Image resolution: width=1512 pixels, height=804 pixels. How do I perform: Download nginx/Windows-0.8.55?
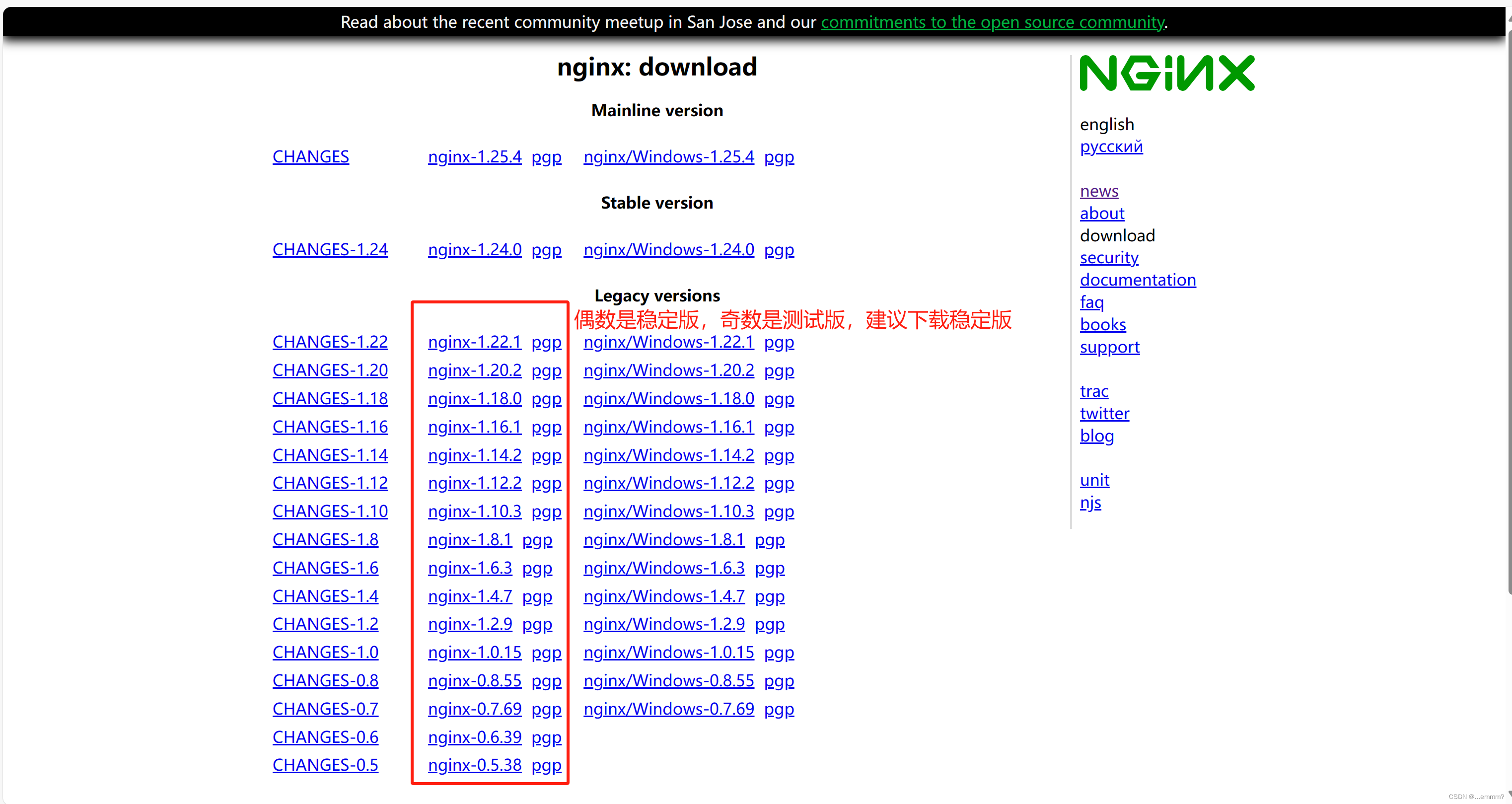[x=668, y=681]
